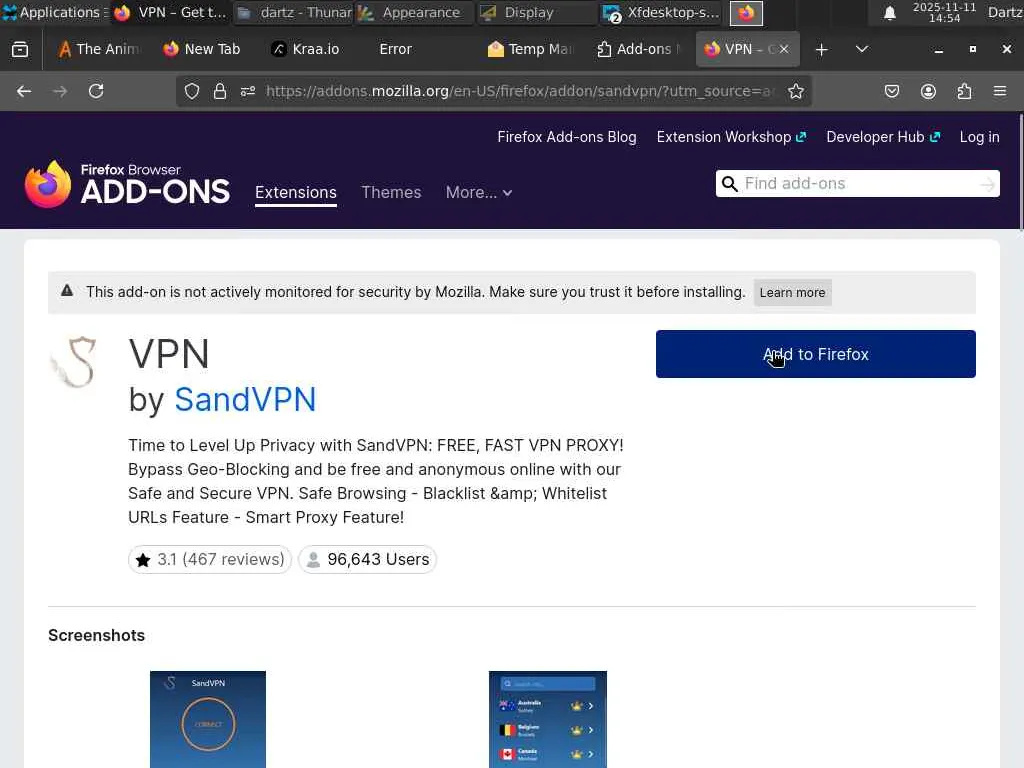This screenshot has width=1024, height=768.
Task: Click the page vertical scrollbar
Action: 1020,172
